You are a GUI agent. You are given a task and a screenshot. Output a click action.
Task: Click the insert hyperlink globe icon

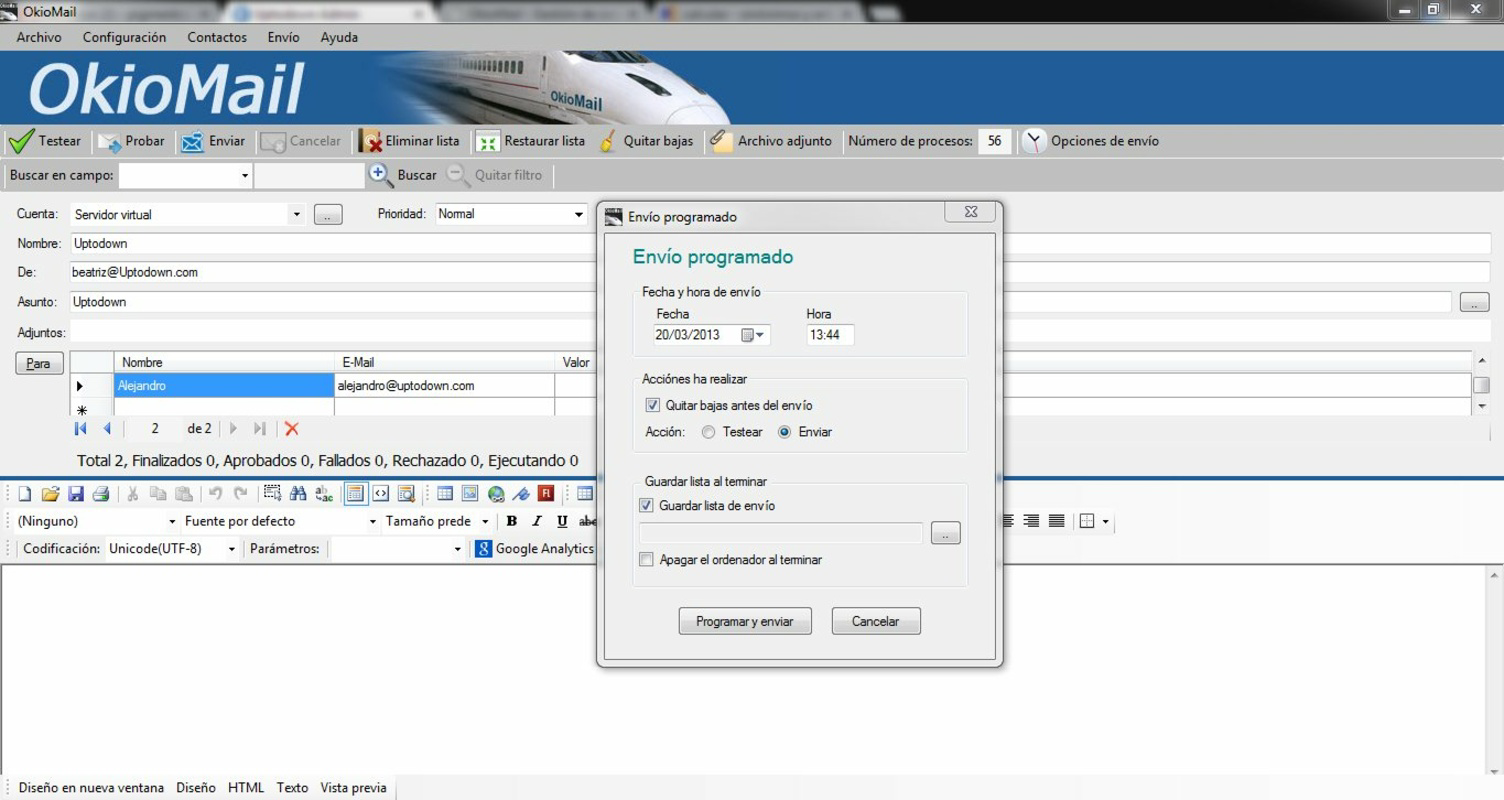(x=496, y=494)
